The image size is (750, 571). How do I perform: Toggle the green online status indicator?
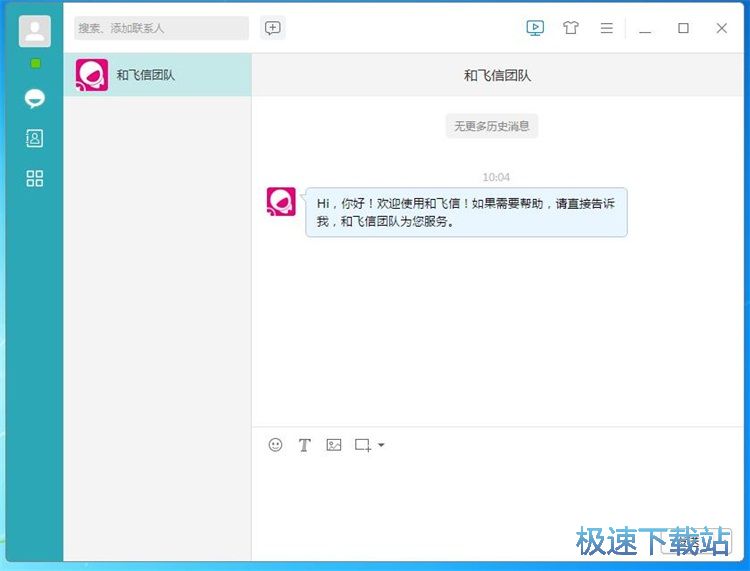point(35,64)
